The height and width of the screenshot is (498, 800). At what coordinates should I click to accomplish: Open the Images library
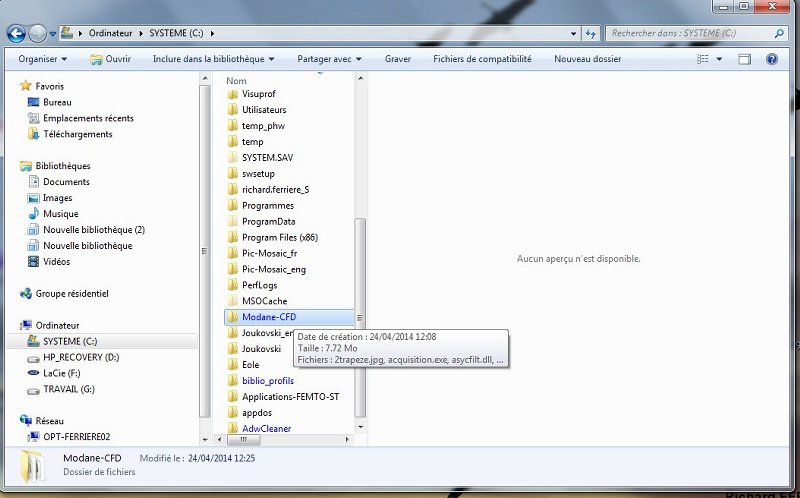[x=58, y=197]
